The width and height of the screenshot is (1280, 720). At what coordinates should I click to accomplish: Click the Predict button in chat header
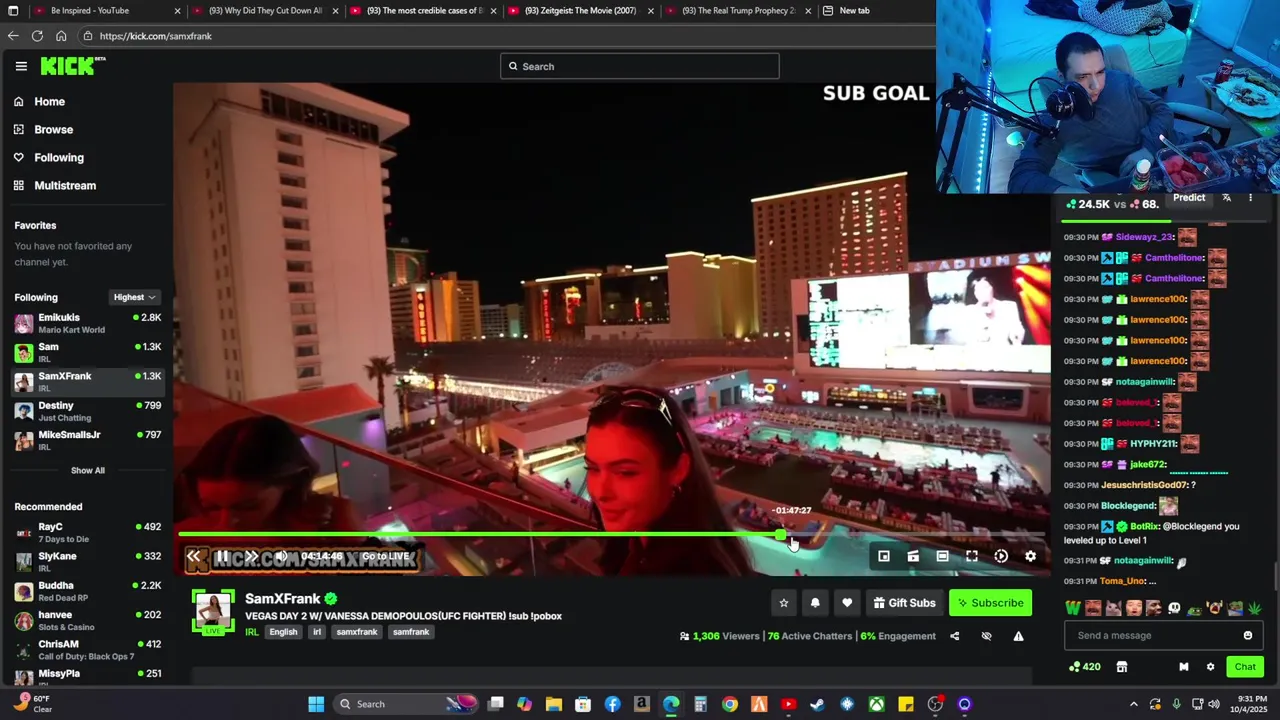tap(1189, 198)
